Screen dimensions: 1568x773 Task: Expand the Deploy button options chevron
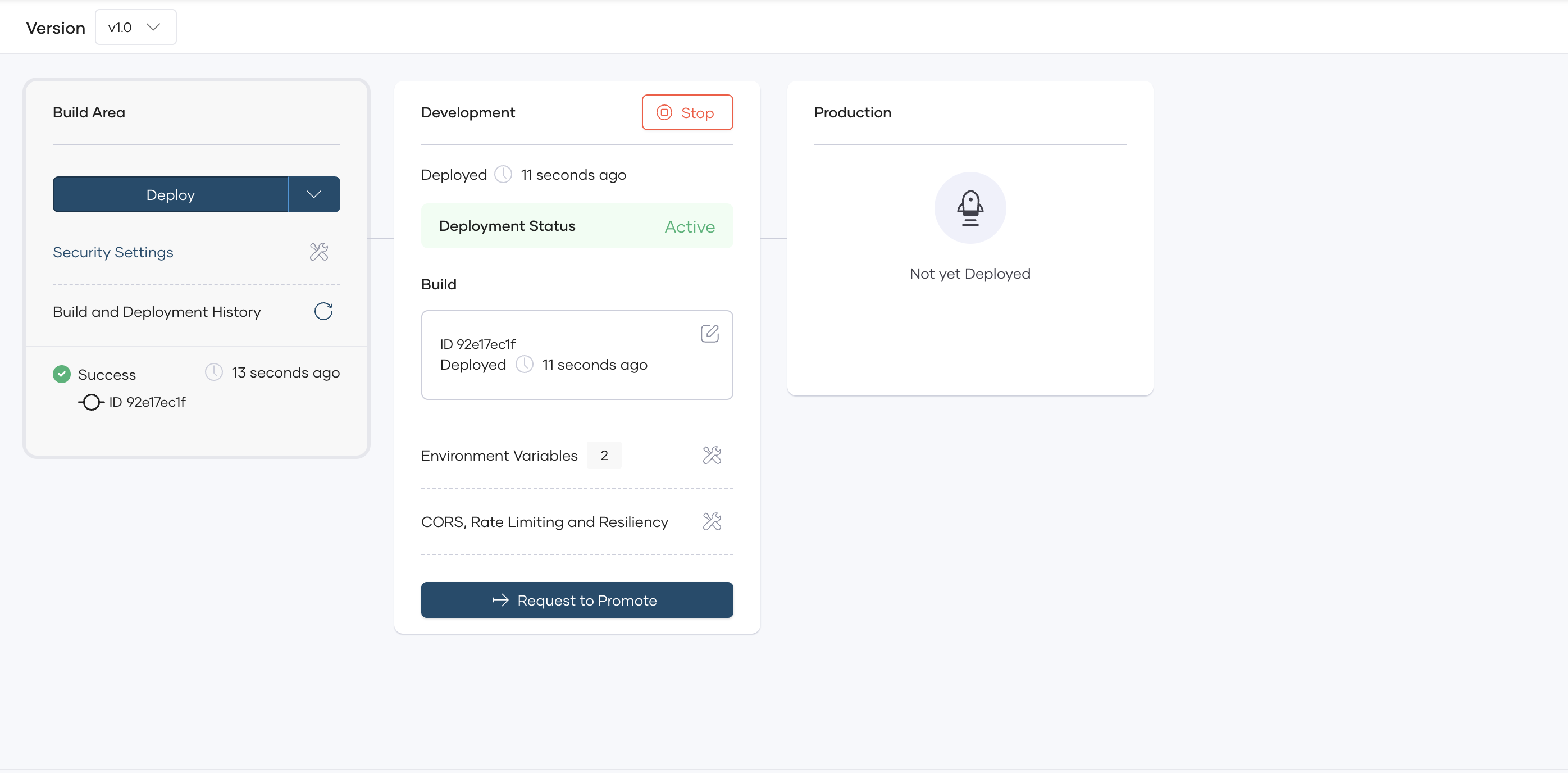tap(313, 194)
